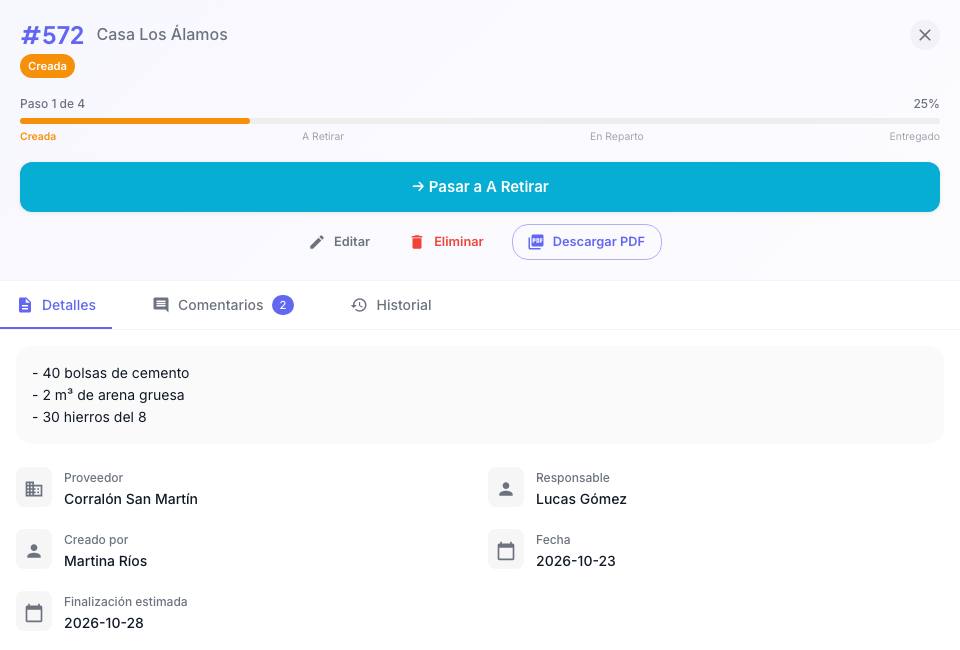Image resolution: width=960 pixels, height=650 pixels.
Task: Click the date 2026-10-23
Action: point(576,561)
